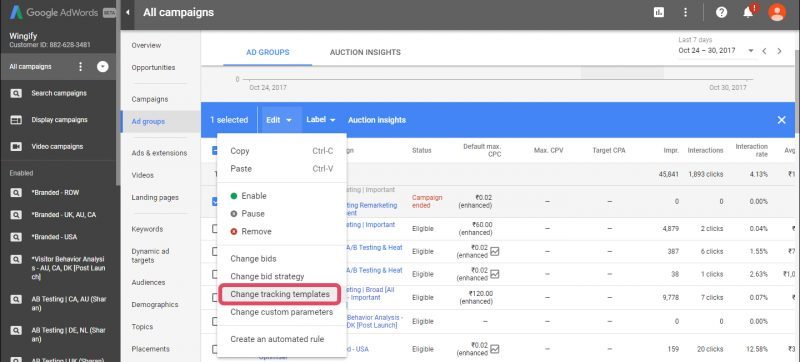This screenshot has height=362, width=800.
Task: Sort by Interactions column header
Action: (x=705, y=150)
